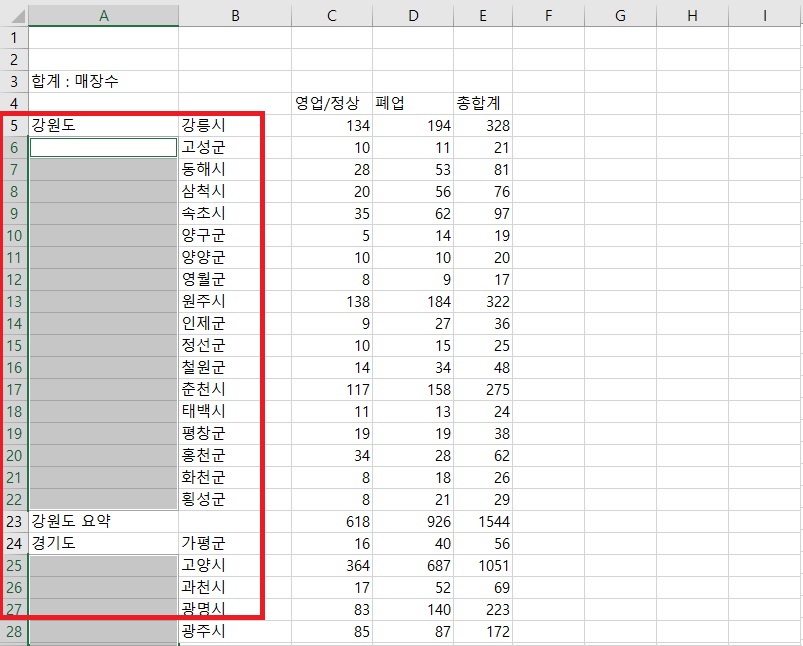Viewport: 803px width, 646px height.
Task: Click the total 275 in 춘천시 row
Action: [x=483, y=390]
